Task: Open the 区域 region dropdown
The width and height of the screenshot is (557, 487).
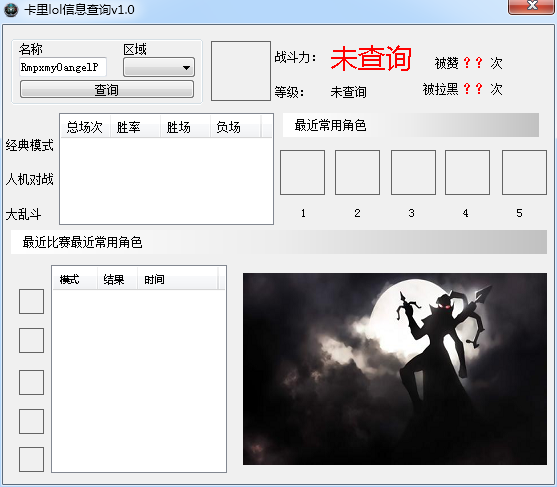Action: (159, 67)
